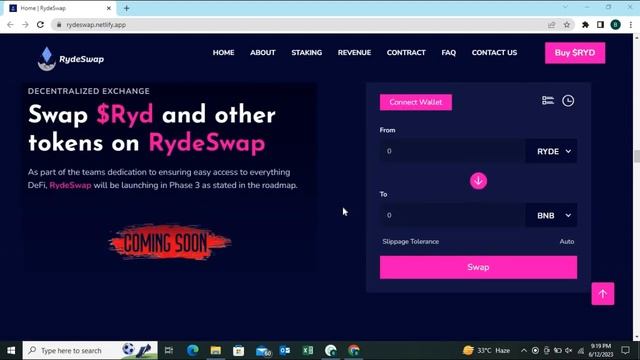This screenshot has width=640, height=360.
Task: Open the tab search chevron in Chrome
Action: tap(565, 7)
